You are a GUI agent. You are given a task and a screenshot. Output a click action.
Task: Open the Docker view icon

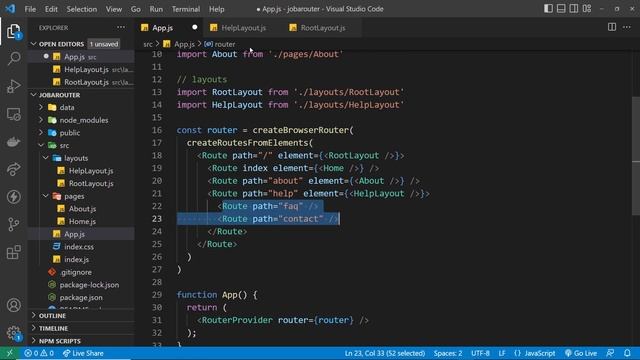13,142
